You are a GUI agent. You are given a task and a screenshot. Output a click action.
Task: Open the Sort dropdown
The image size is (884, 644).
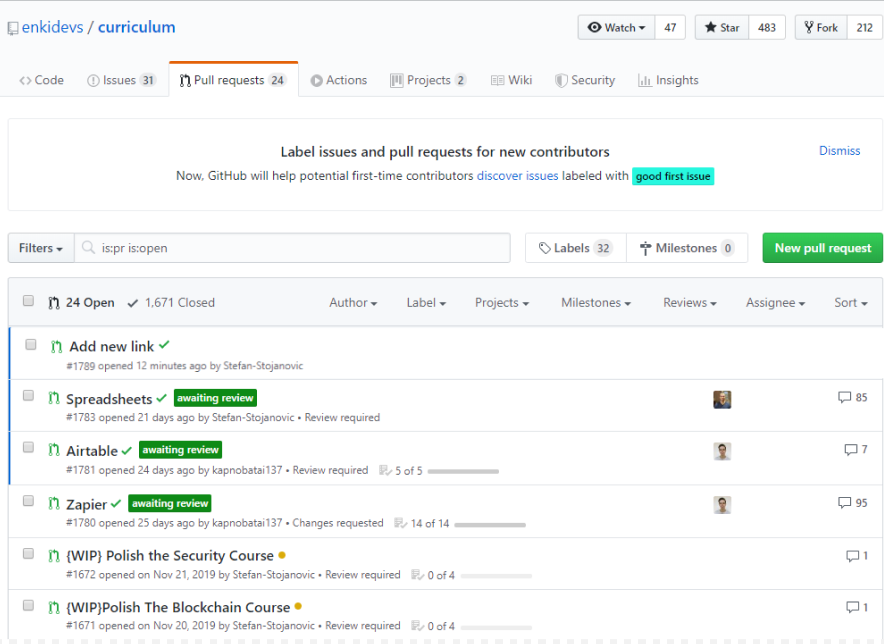[850, 303]
